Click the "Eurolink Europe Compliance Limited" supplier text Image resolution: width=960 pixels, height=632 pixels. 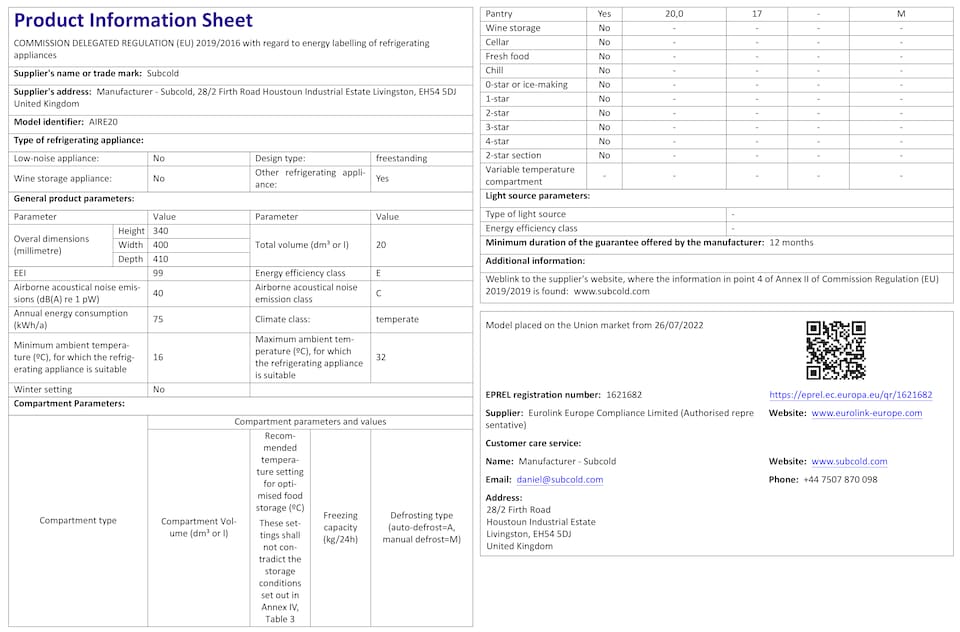(x=603, y=413)
